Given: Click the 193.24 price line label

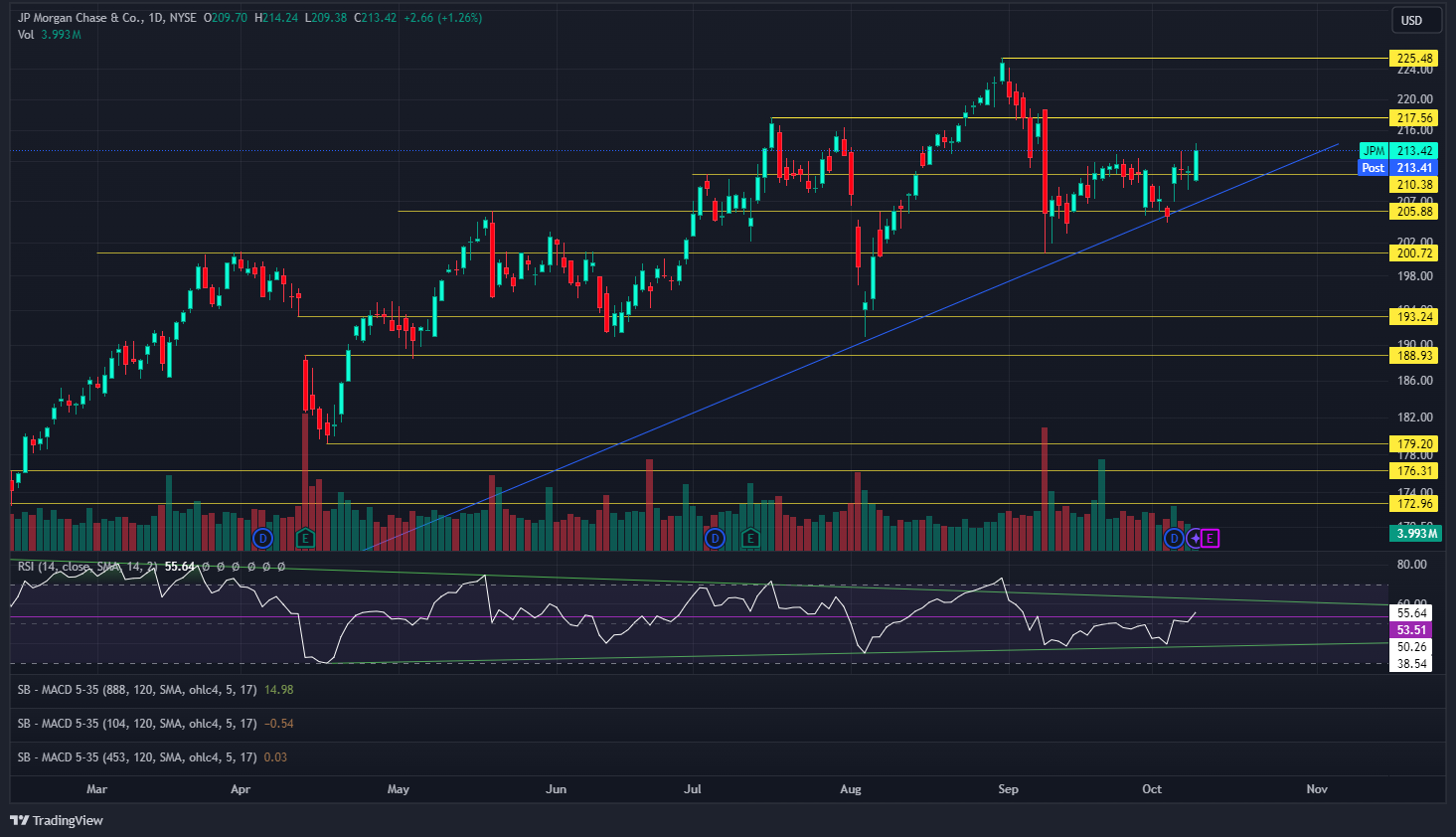Looking at the screenshot, I should point(1414,317).
